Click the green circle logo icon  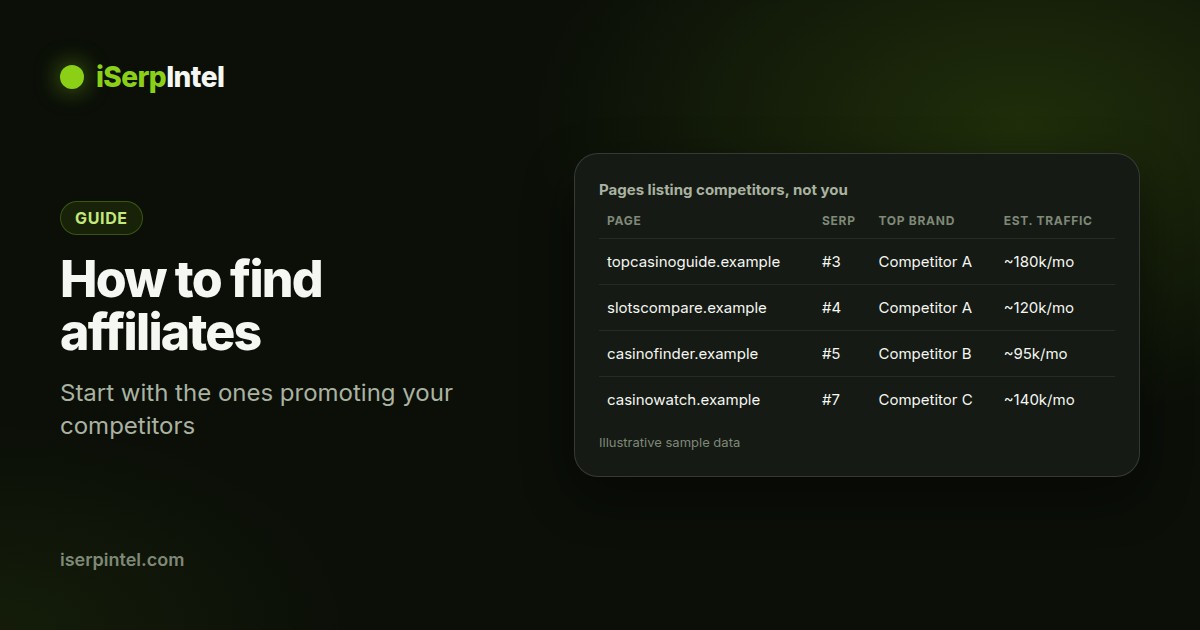click(72, 77)
